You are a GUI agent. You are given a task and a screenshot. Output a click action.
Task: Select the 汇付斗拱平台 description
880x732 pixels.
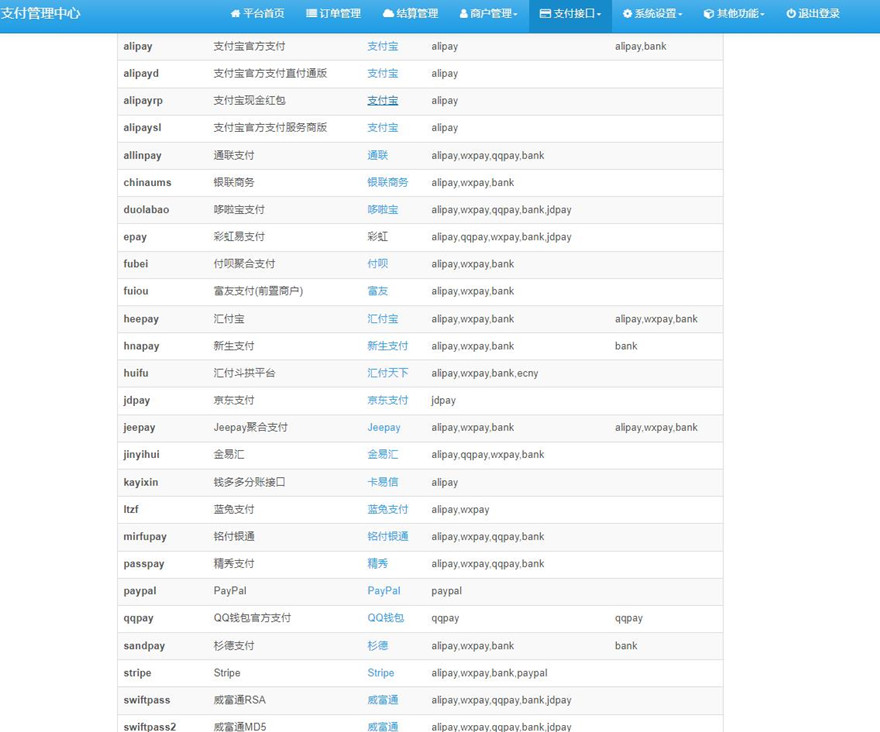pyautogui.click(x=245, y=373)
